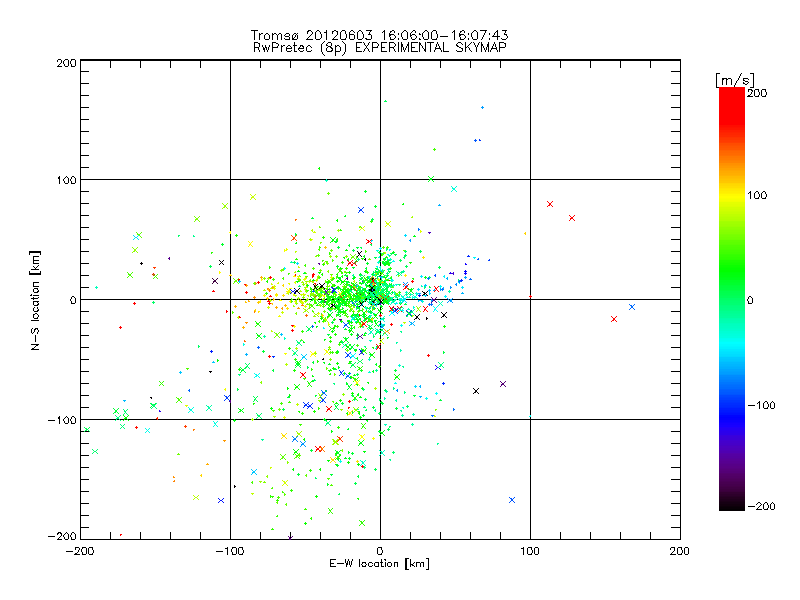Click the subtitle 'RwPretec (8p) EXPERIMENTAL SKYMAP'
Image resolution: width=800 pixels, height=600 pixels.
[x=379, y=47]
